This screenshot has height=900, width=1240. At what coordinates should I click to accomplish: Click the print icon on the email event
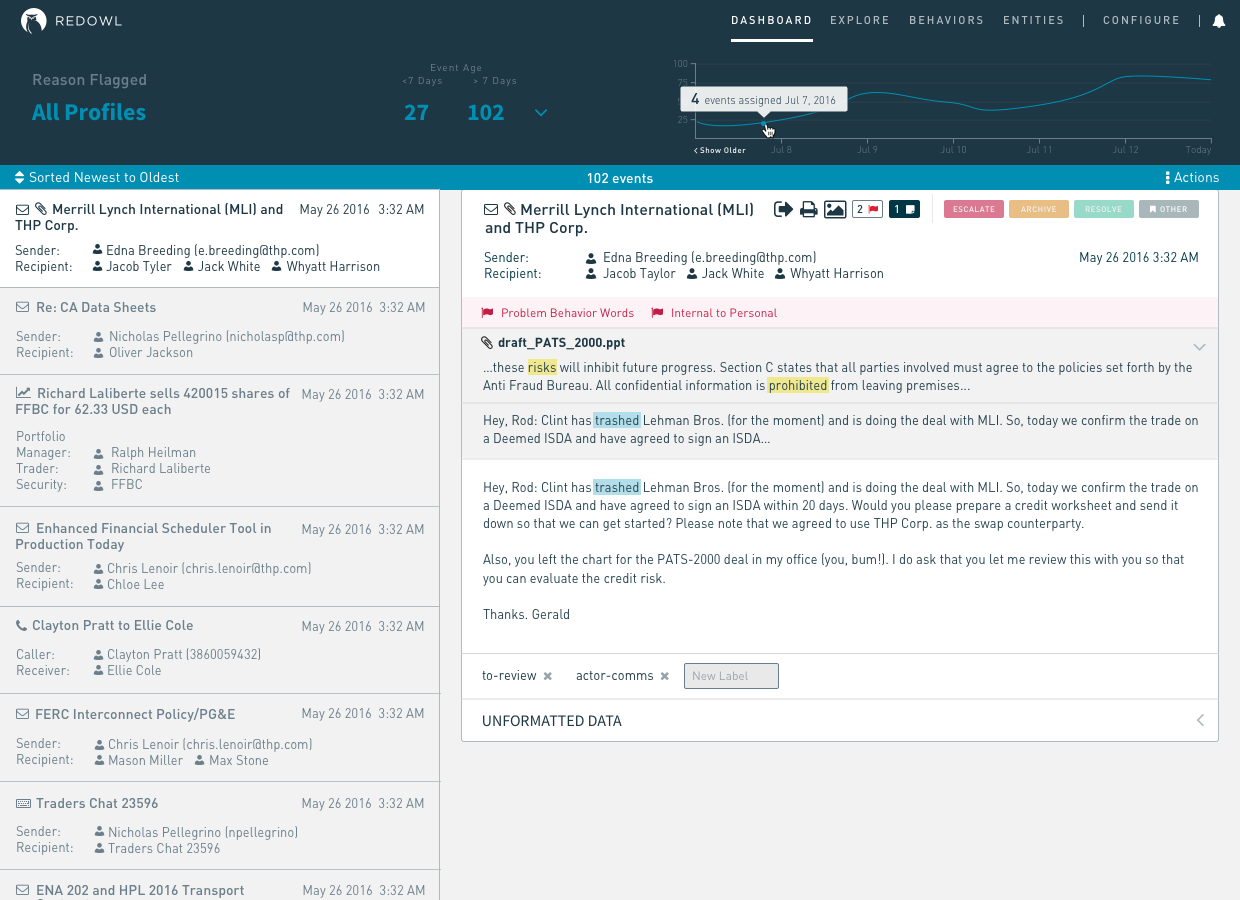(x=808, y=209)
